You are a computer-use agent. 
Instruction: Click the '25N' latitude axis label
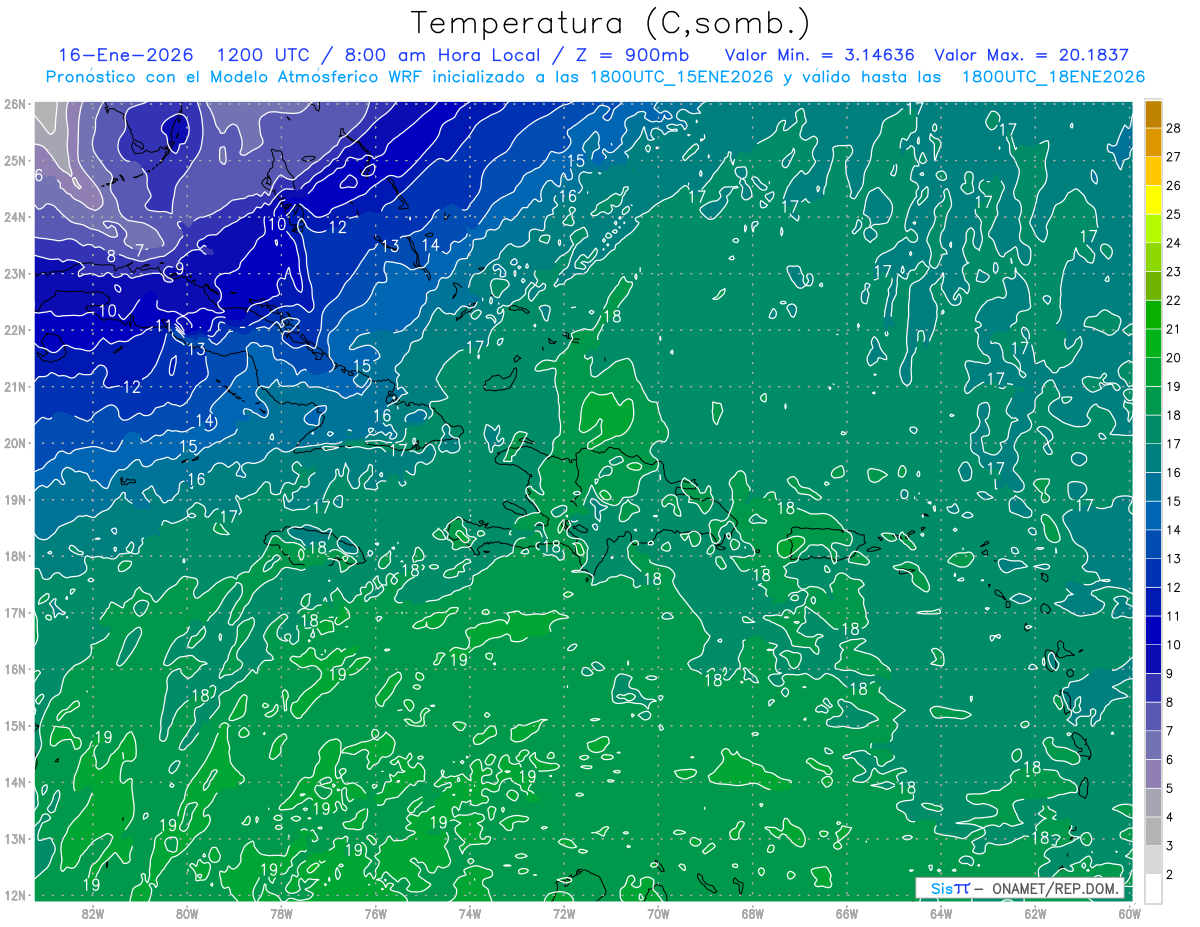[x=14, y=160]
